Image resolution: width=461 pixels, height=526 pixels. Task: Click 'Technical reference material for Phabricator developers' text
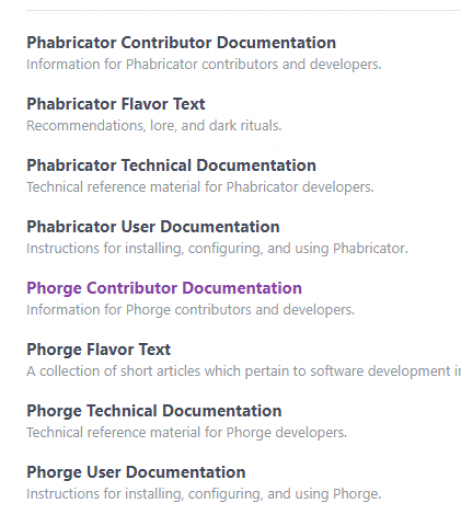[x=200, y=187]
